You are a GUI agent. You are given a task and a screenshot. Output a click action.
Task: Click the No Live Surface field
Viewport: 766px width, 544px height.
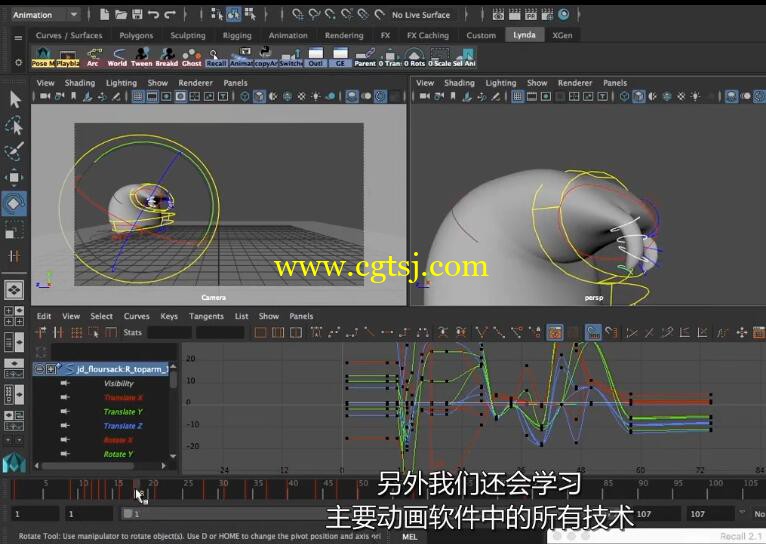pos(421,15)
